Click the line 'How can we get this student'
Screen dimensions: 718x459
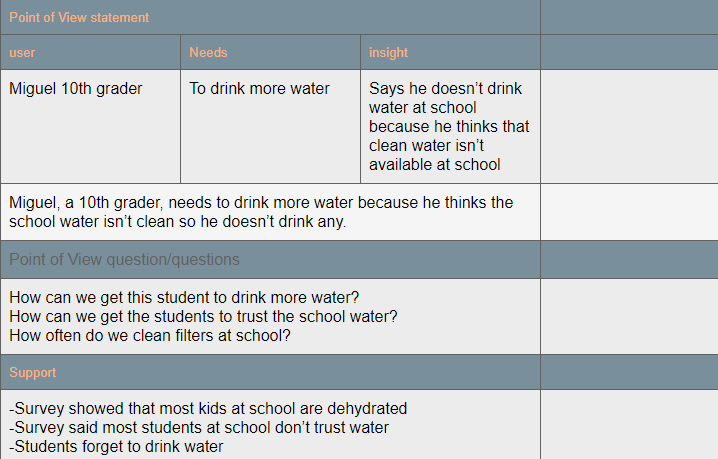click(184, 297)
